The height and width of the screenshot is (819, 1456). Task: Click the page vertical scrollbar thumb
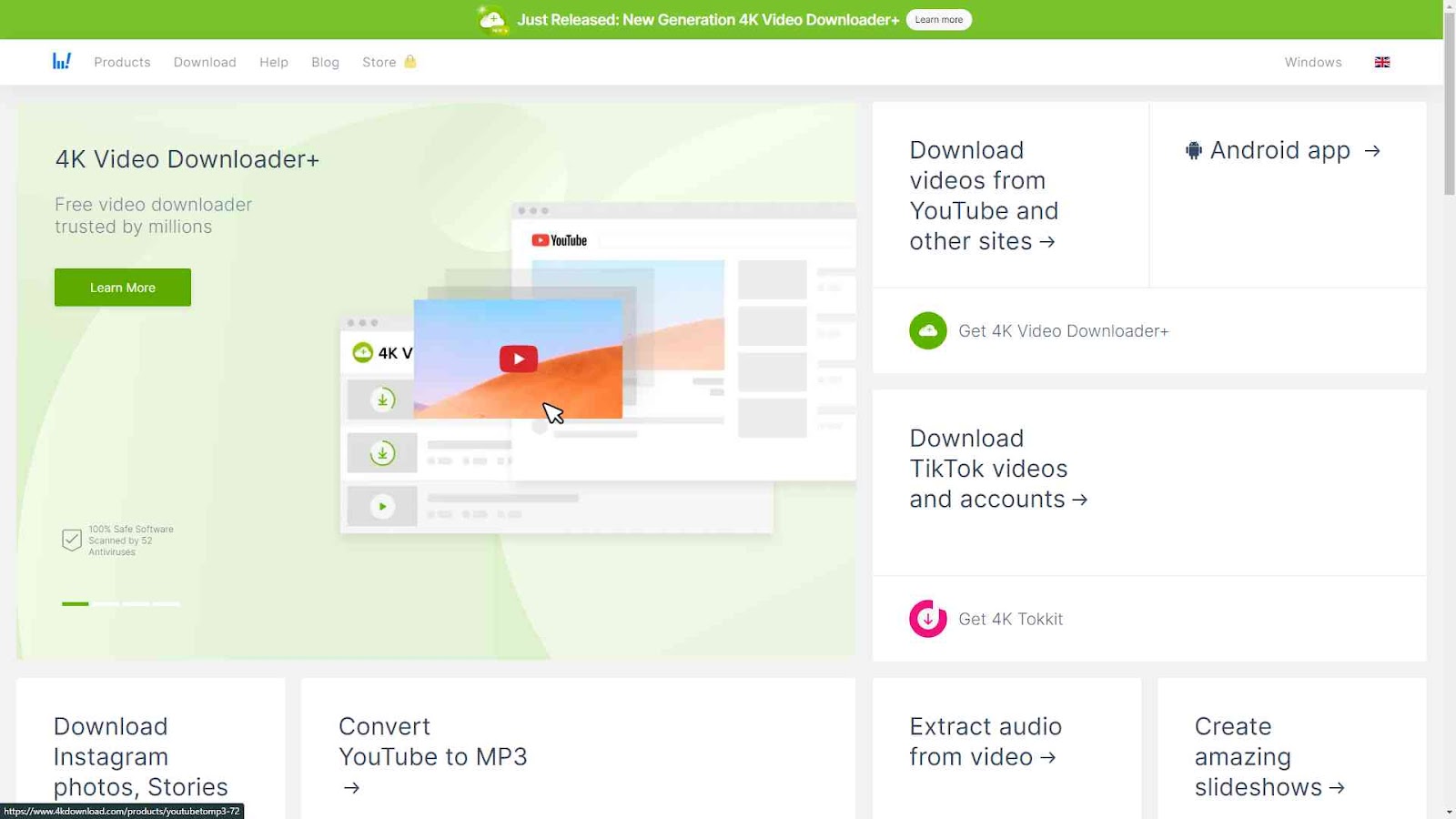[x=1450, y=104]
